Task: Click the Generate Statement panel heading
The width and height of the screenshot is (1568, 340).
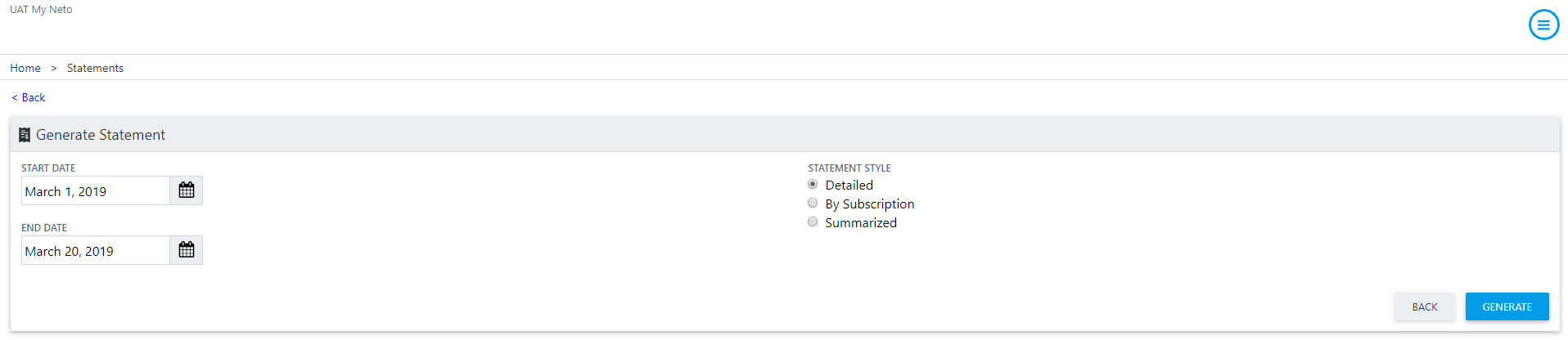Action: click(101, 135)
